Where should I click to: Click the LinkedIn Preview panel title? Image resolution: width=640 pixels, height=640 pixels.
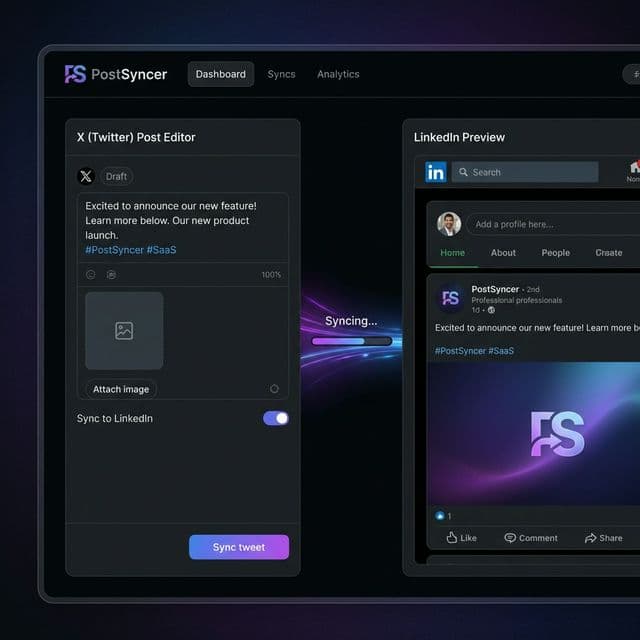pyautogui.click(x=459, y=137)
